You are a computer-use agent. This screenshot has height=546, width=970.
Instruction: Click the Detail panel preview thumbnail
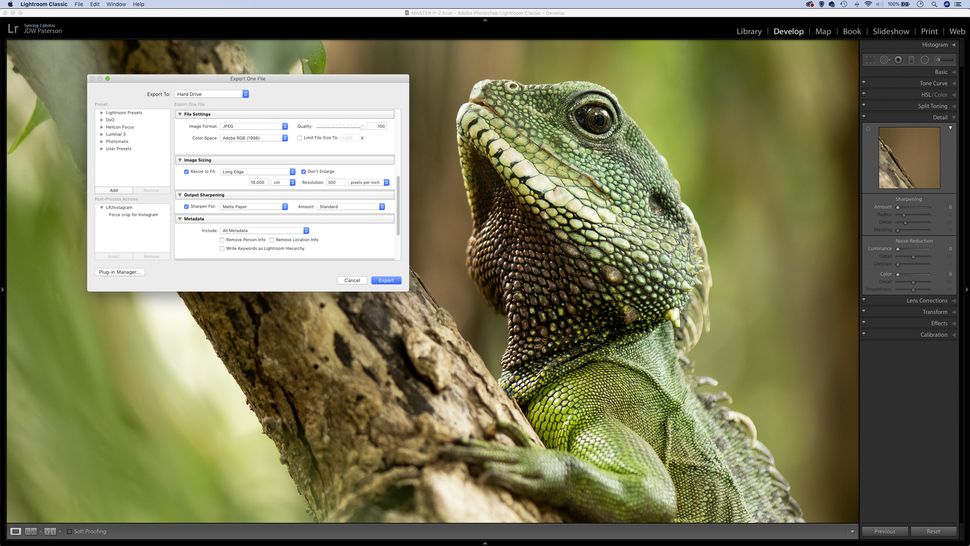click(909, 158)
